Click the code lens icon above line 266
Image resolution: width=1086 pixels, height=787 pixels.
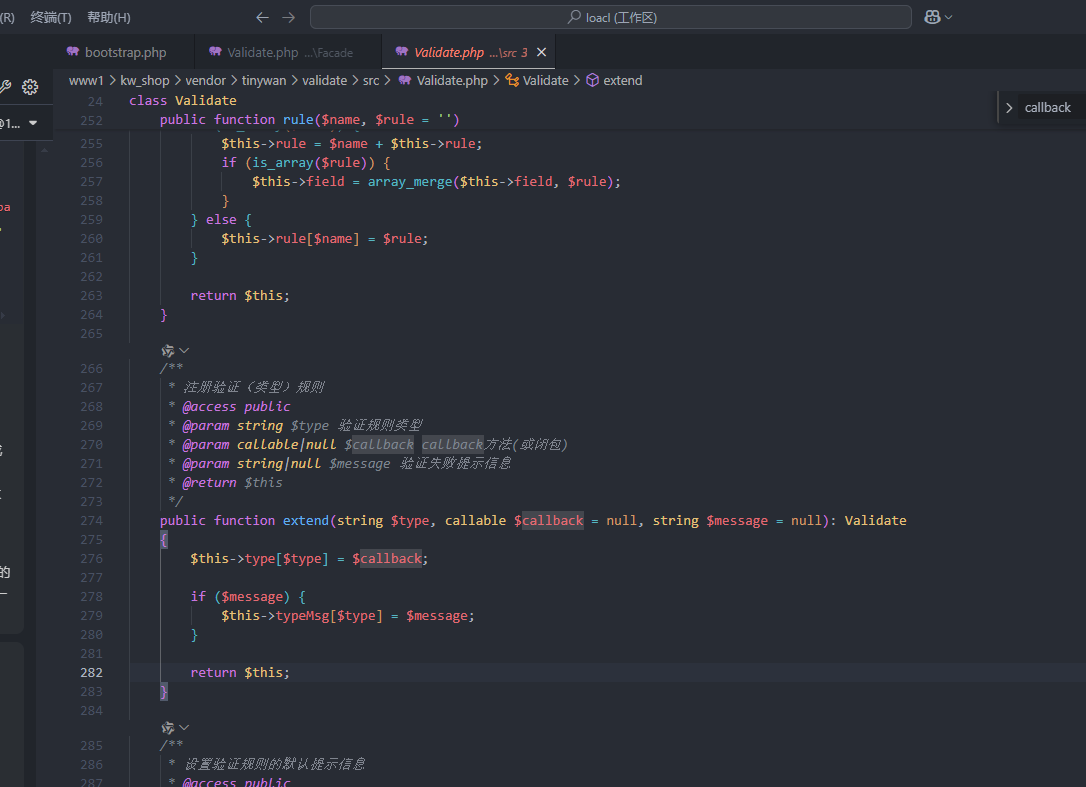pyautogui.click(x=168, y=351)
